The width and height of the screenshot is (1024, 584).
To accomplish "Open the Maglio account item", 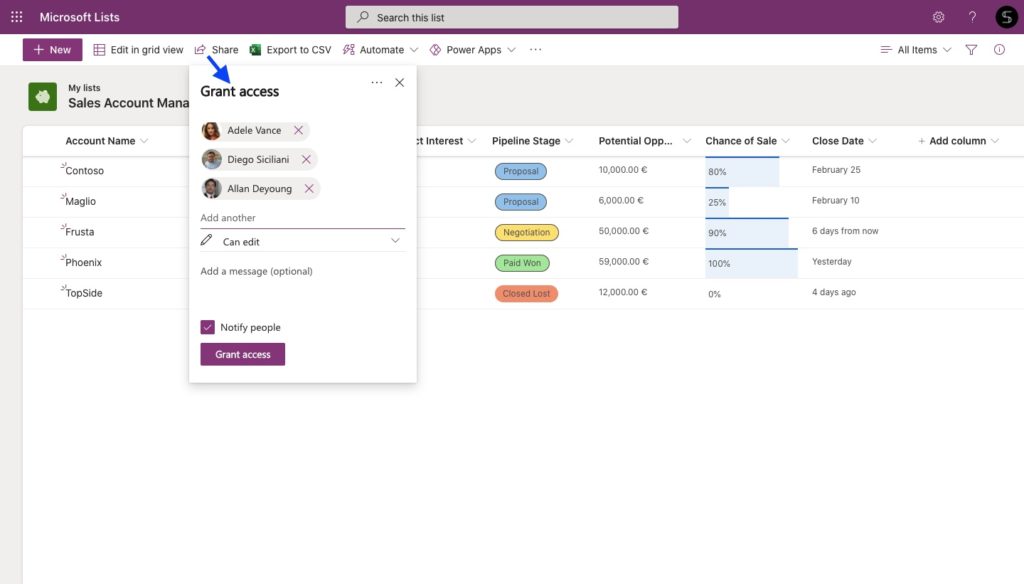I will click(x=80, y=201).
